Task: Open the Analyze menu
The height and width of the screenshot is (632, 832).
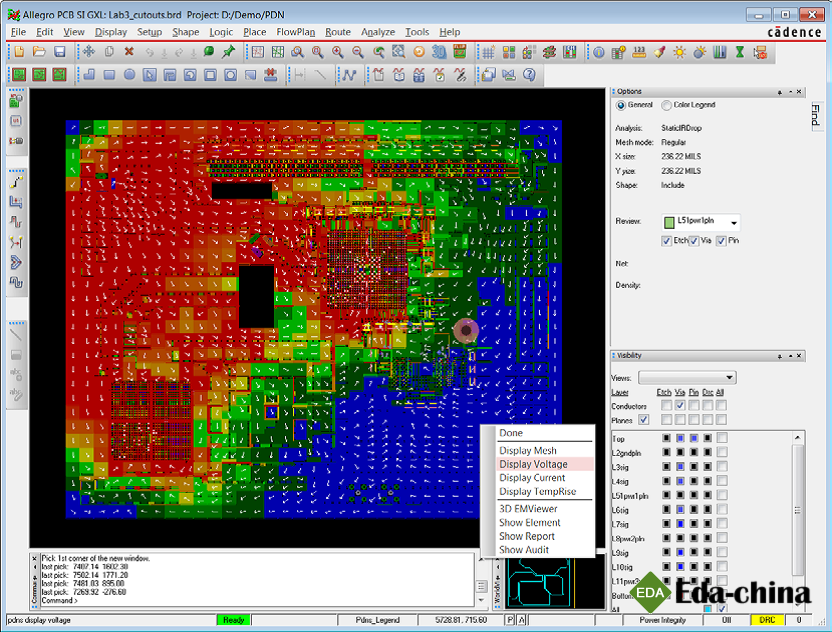Action: 378,32
